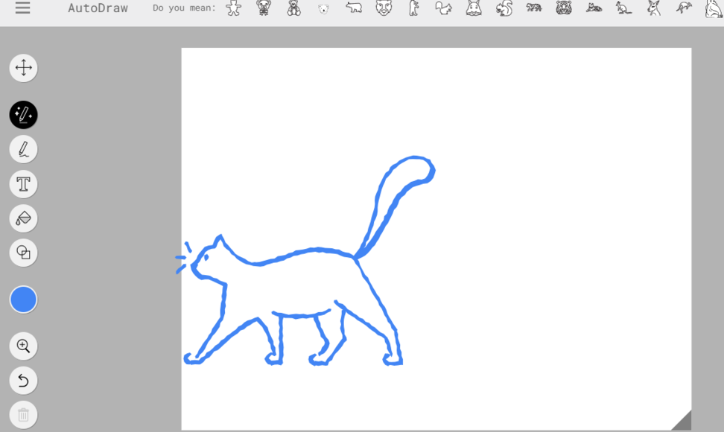Viewport: 724px width, 432px height.
Task: Click the blue cat drawing on canvas
Action: tap(305, 261)
